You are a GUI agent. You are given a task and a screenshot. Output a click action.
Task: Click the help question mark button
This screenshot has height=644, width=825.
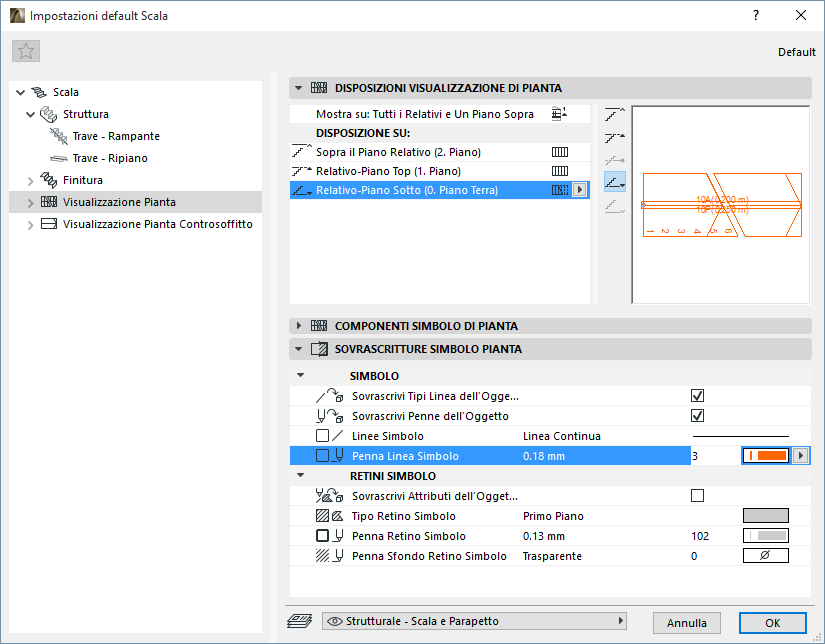(756, 15)
